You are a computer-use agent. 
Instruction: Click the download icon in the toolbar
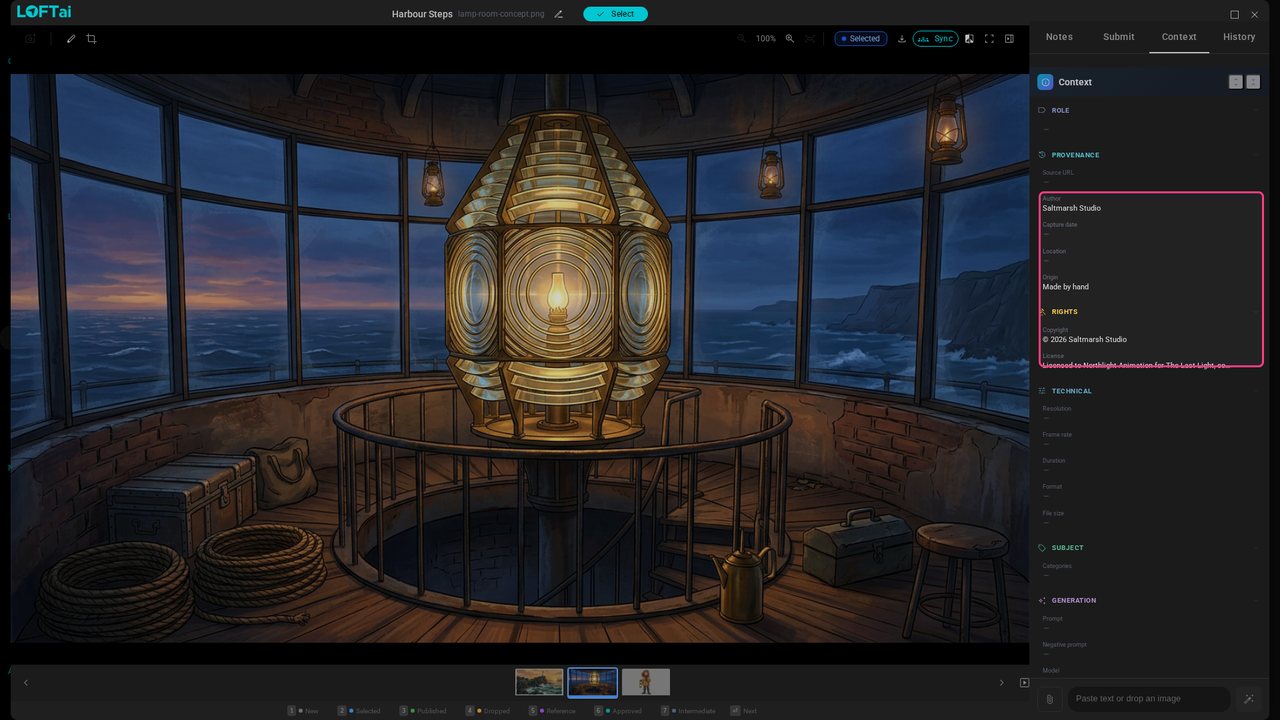902,39
